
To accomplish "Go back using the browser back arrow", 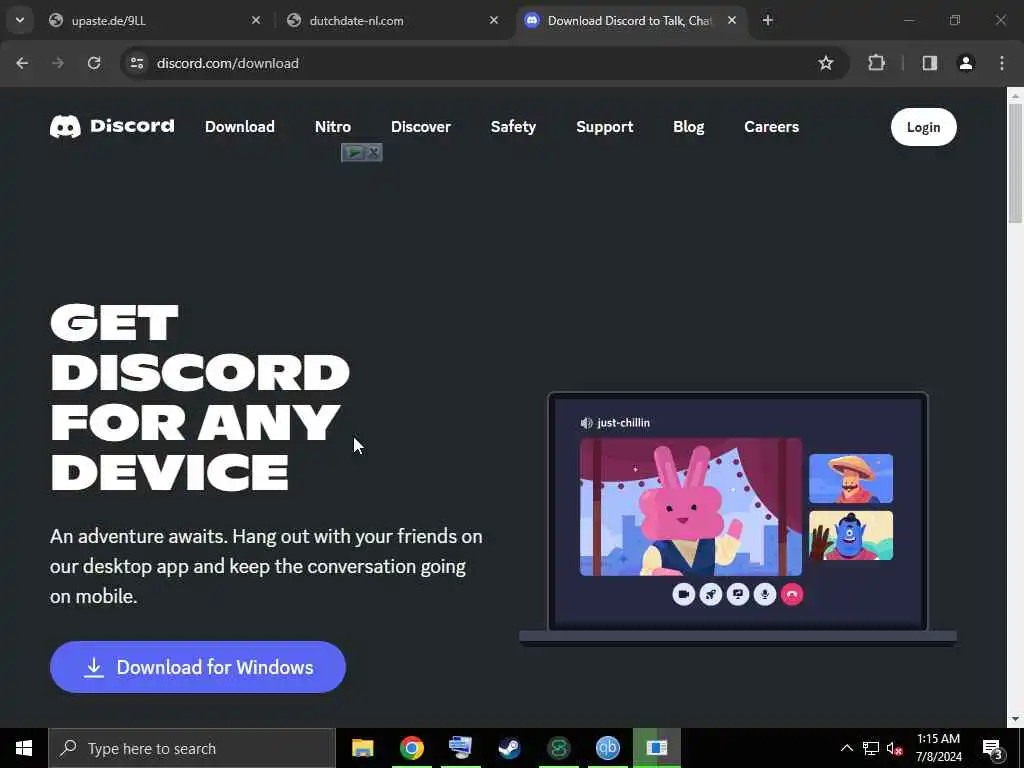I will 22,63.
